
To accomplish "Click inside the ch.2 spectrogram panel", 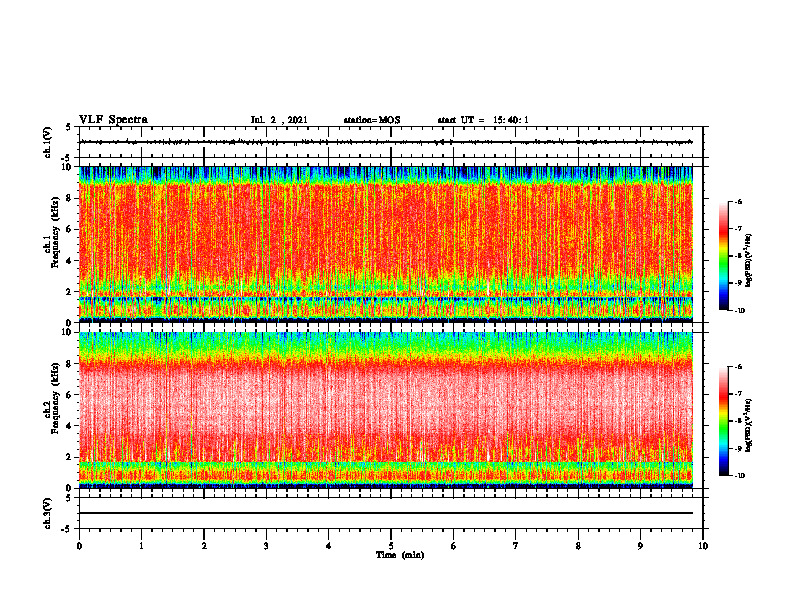I will (386, 410).
